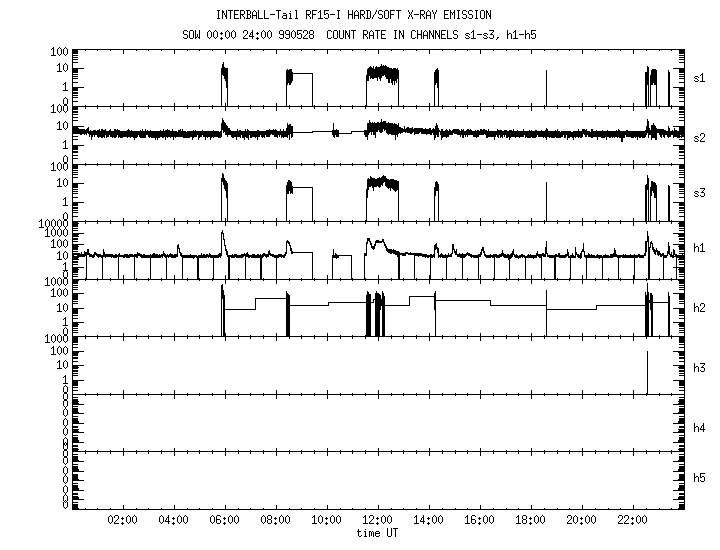
Task: Select the h1 channel label
Action: [x=700, y=250]
